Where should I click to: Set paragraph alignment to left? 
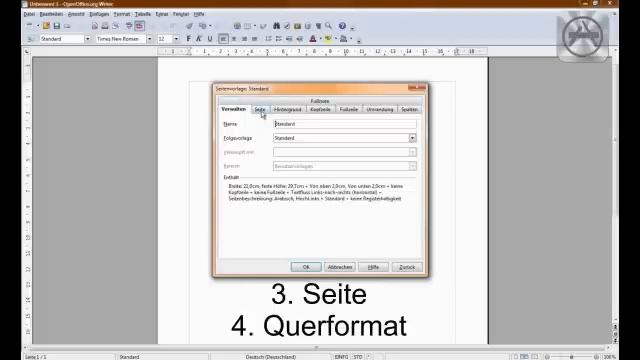[223, 39]
